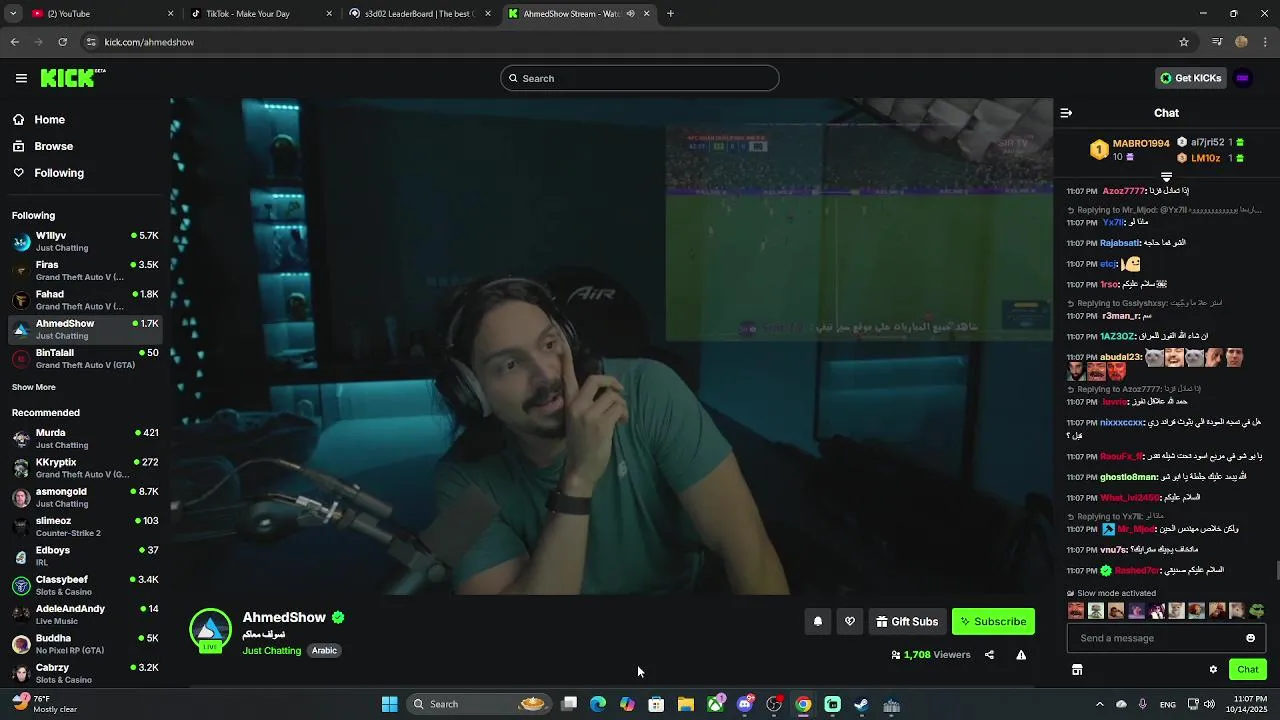Image resolution: width=1280 pixels, height=720 pixels.
Task: Open asmongold recommended channel
Action: coord(85,497)
